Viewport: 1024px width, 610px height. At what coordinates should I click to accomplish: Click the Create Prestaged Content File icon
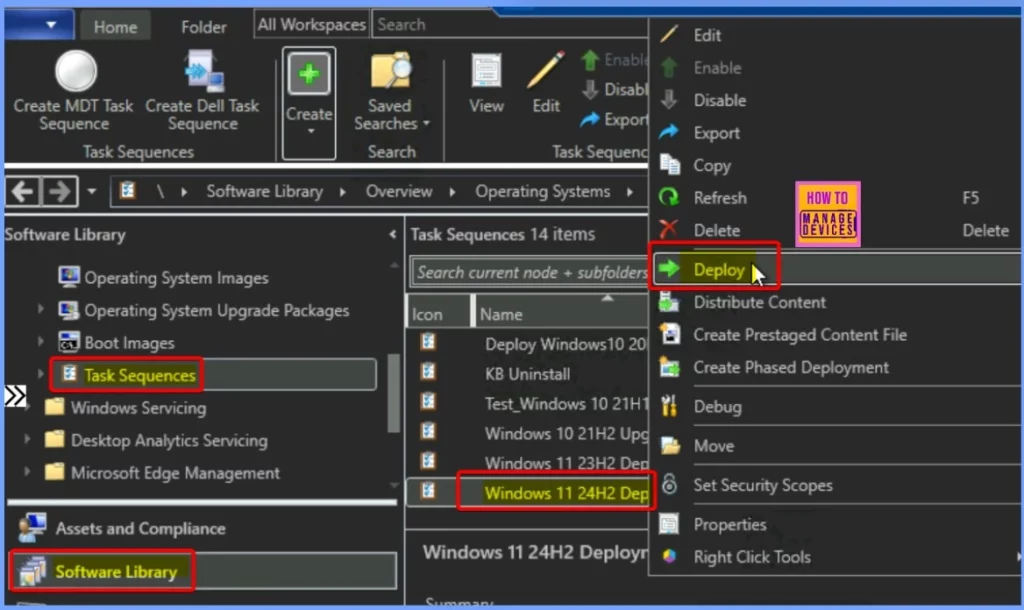point(670,334)
